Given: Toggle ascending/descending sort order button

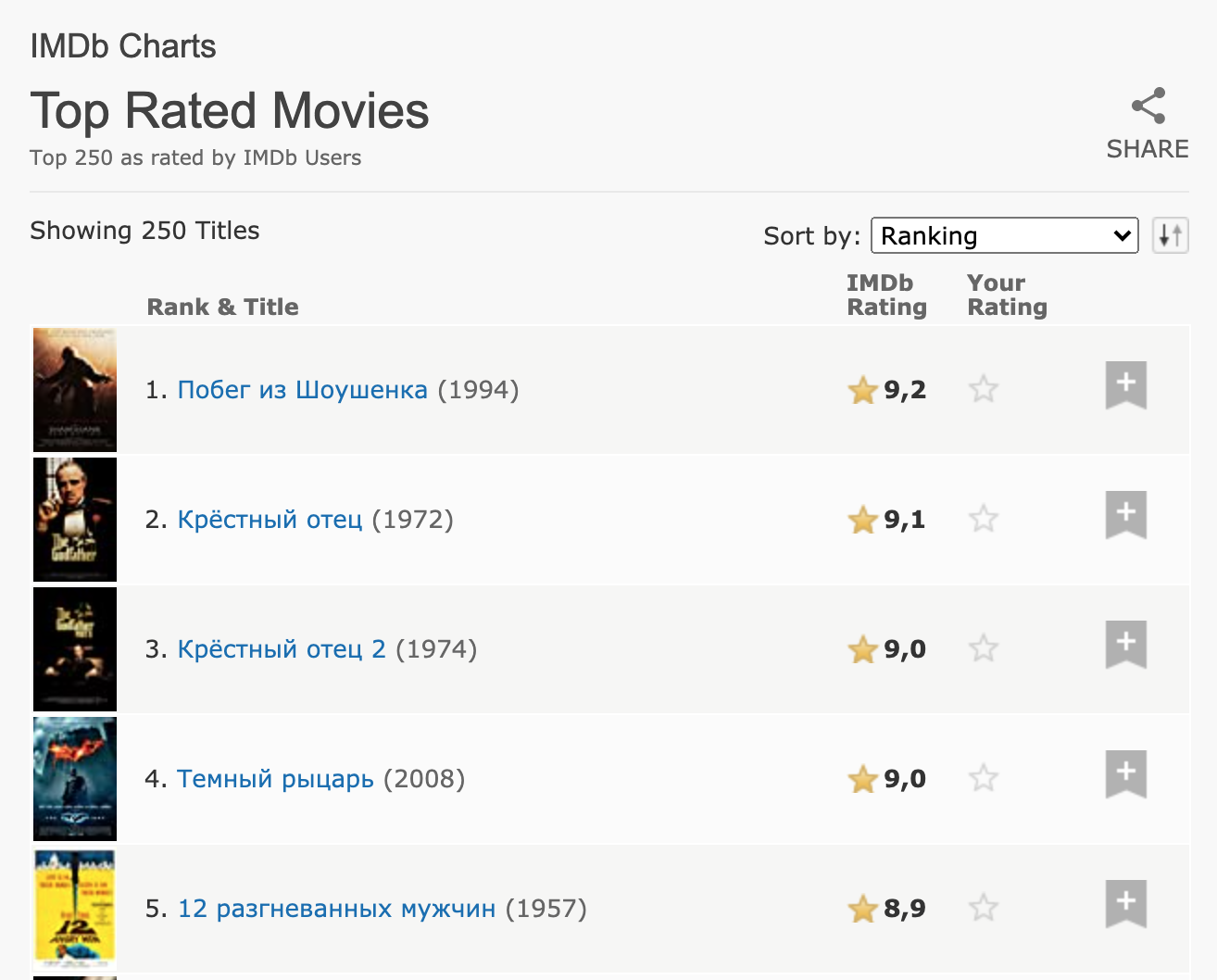Looking at the screenshot, I should [x=1171, y=235].
